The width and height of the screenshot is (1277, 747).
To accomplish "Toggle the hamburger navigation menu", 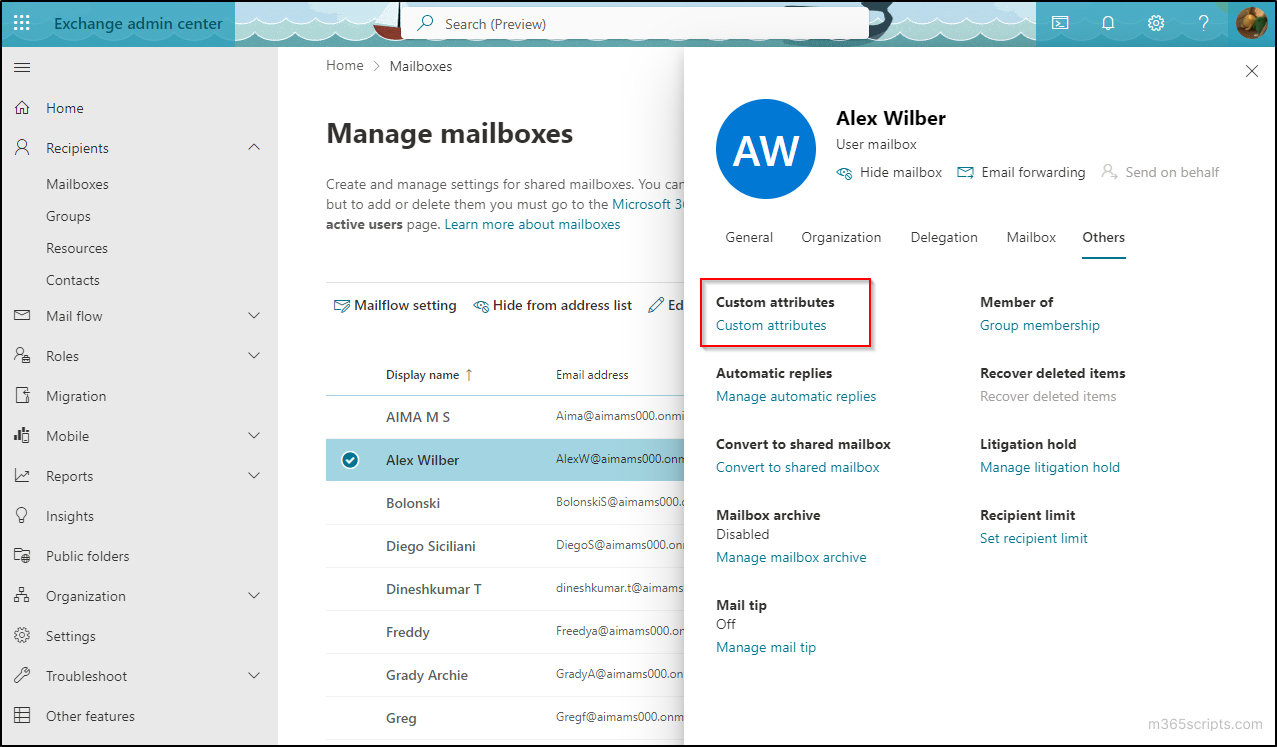I will (x=21, y=67).
